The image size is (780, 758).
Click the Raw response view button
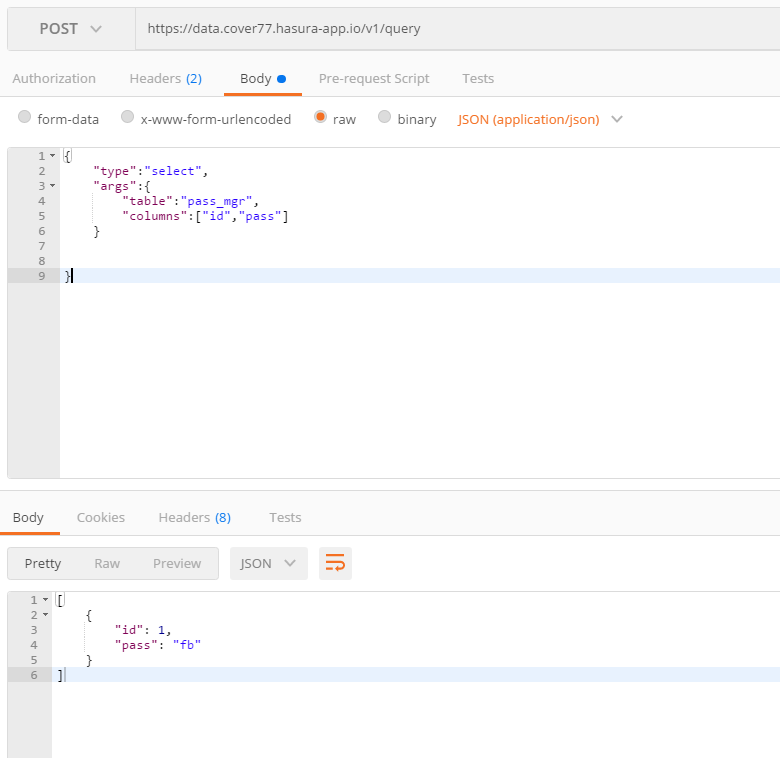(107, 563)
